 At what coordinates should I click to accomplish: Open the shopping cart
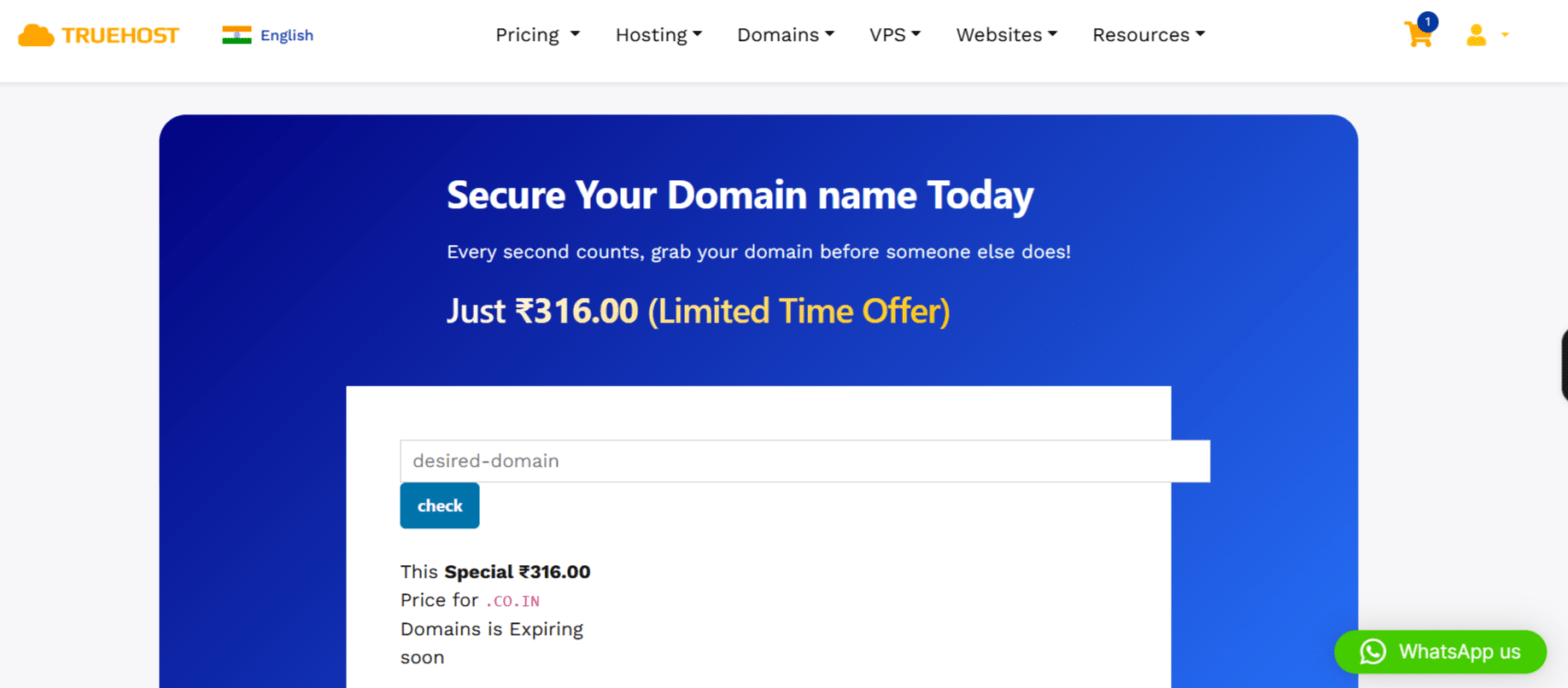(x=1419, y=38)
